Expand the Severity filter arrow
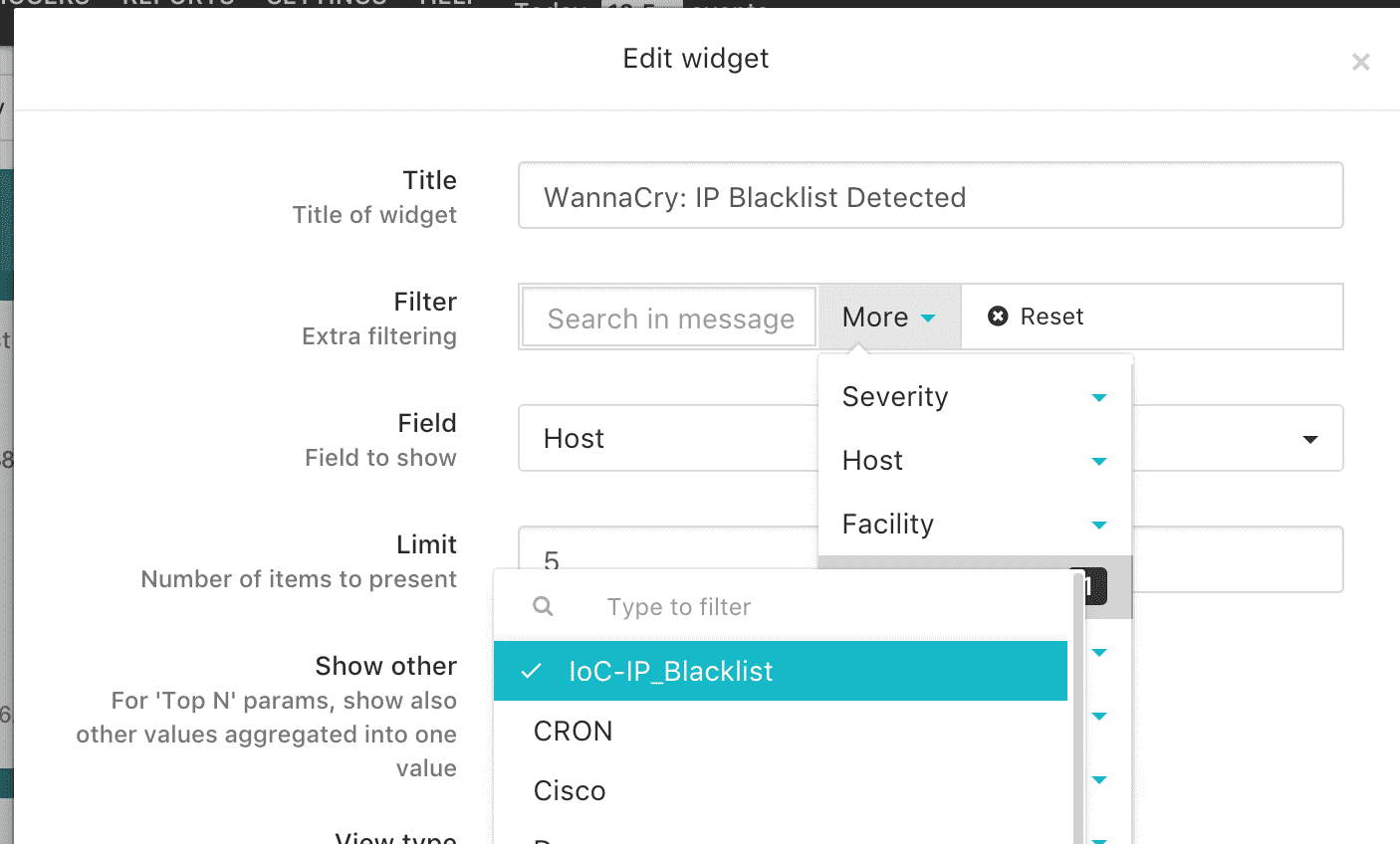The image size is (1400, 844). click(x=1099, y=398)
